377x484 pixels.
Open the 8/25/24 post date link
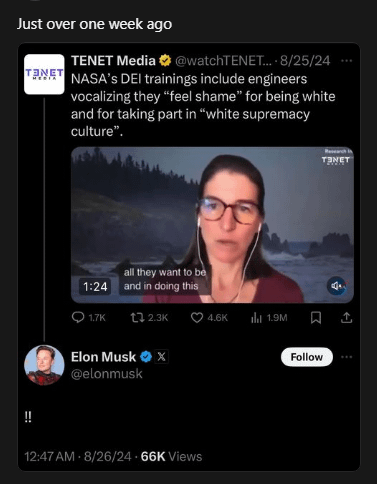click(x=305, y=61)
